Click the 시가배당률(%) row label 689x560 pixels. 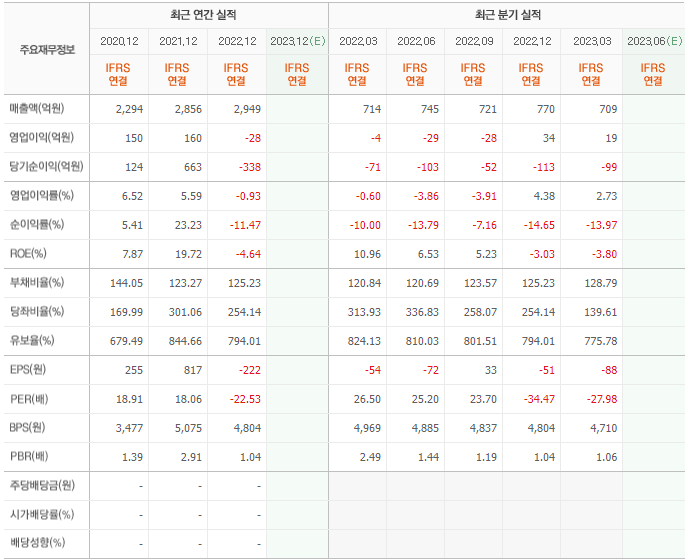pos(42,514)
